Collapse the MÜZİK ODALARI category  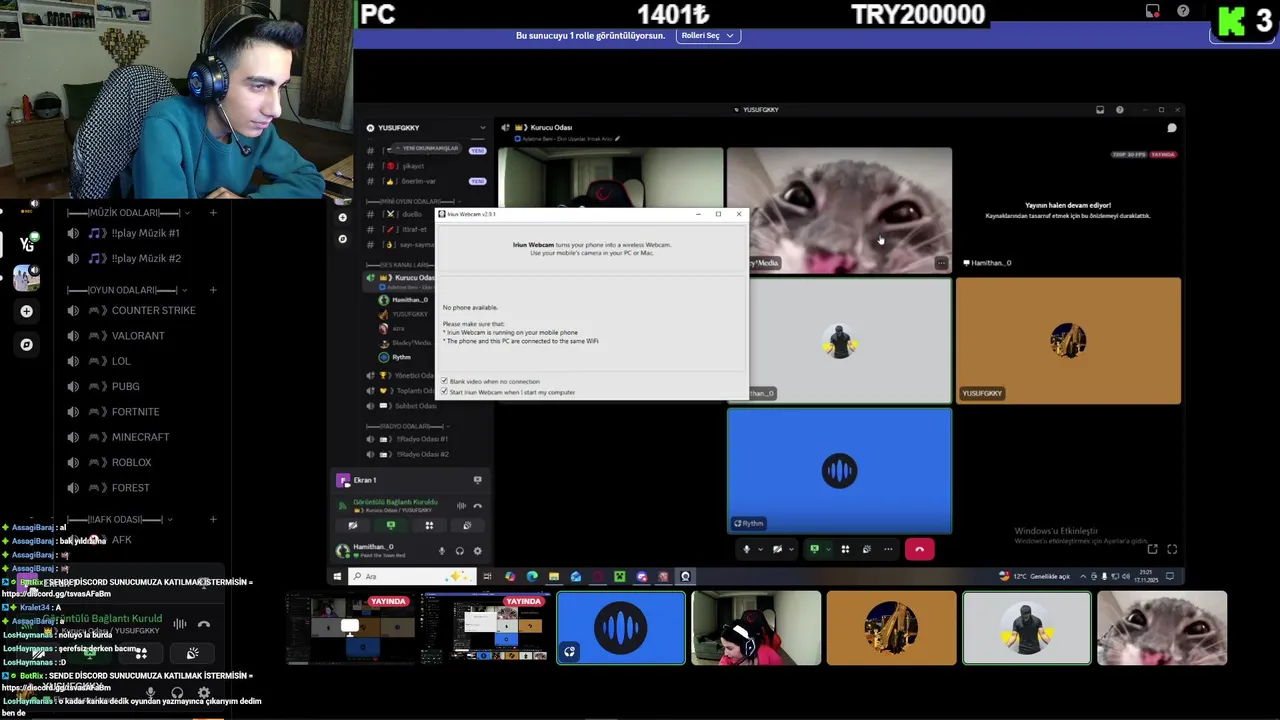tap(130, 212)
